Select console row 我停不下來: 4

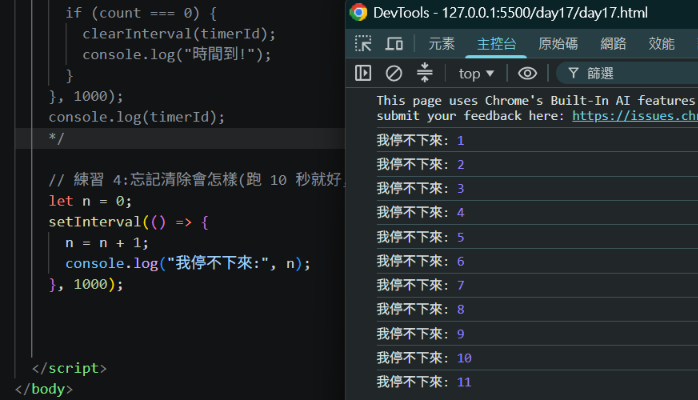coord(537,212)
